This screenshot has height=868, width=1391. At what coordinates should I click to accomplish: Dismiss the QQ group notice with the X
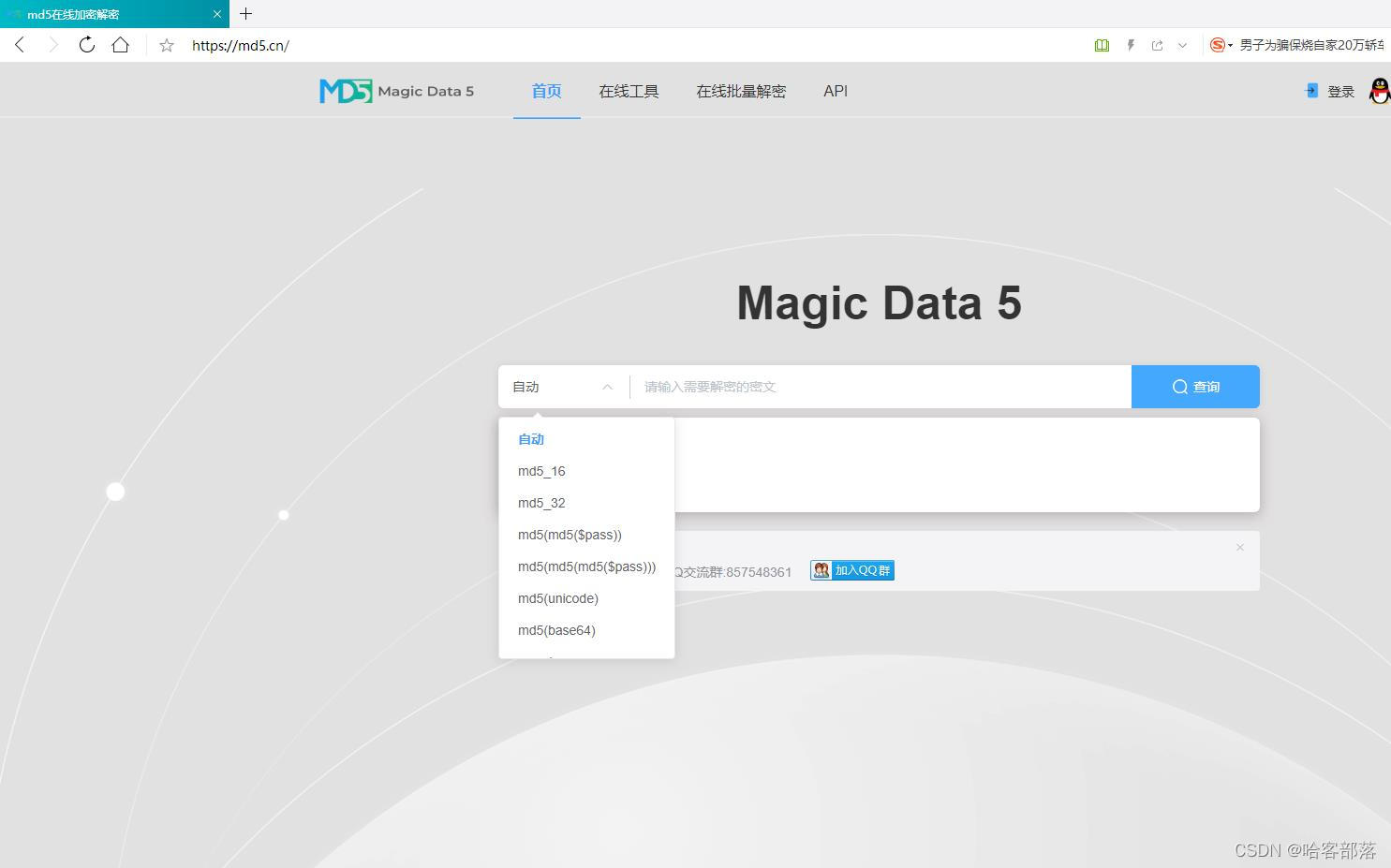pyautogui.click(x=1239, y=548)
